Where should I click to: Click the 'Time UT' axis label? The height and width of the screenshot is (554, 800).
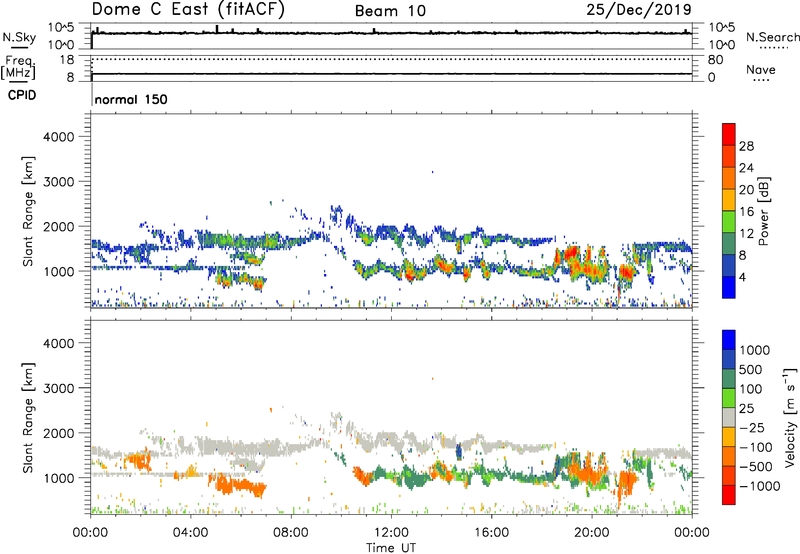pyautogui.click(x=391, y=548)
